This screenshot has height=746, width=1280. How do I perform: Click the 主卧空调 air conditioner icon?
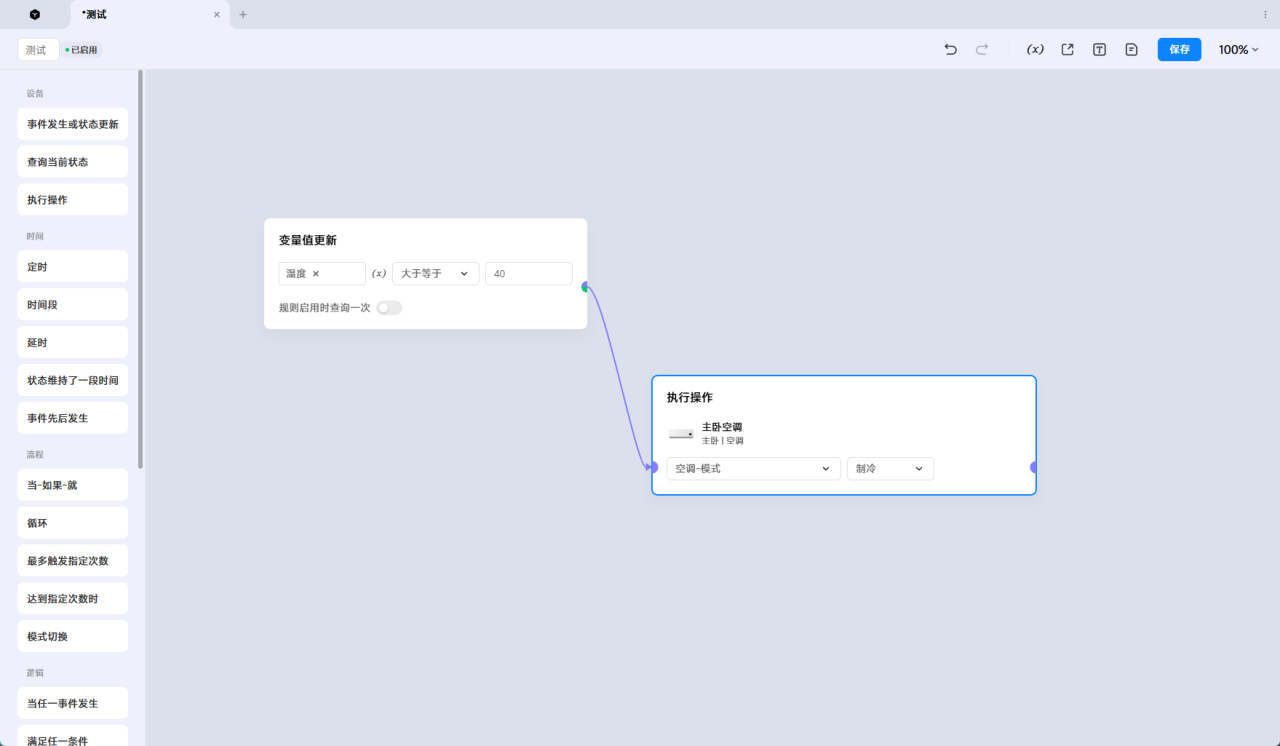point(681,434)
